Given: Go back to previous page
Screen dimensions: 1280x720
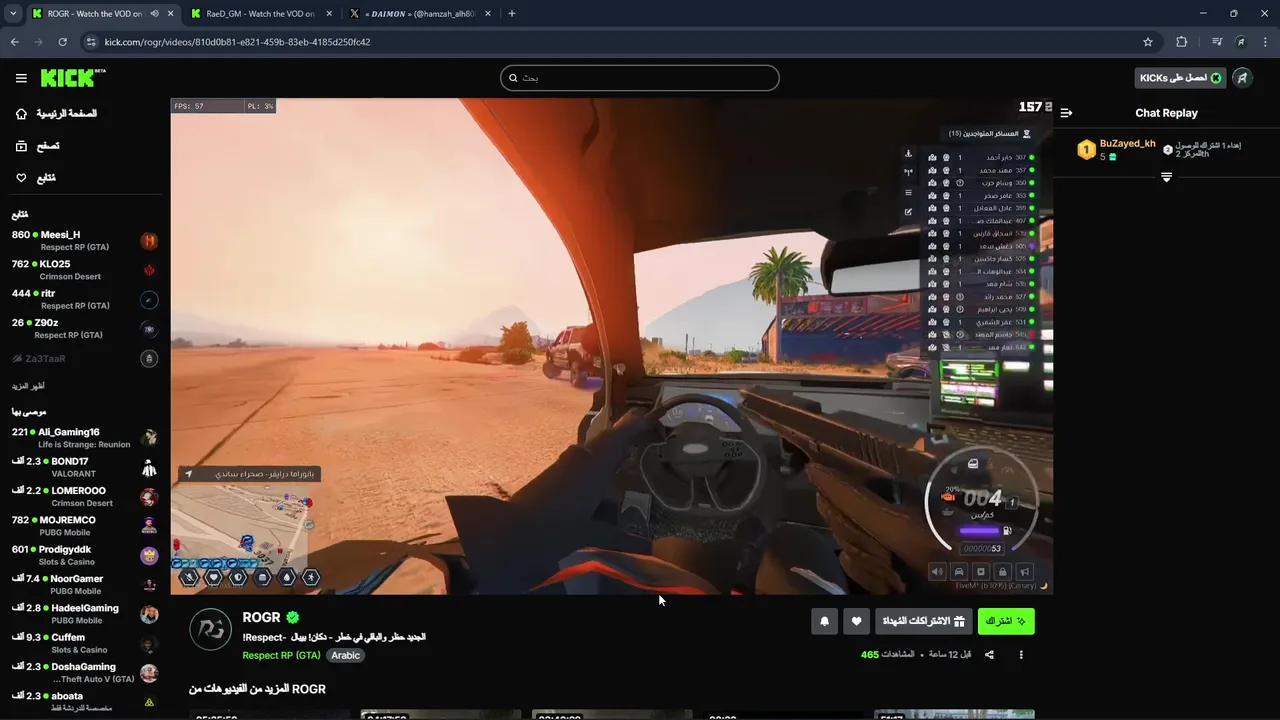Looking at the screenshot, I should click(14, 42).
